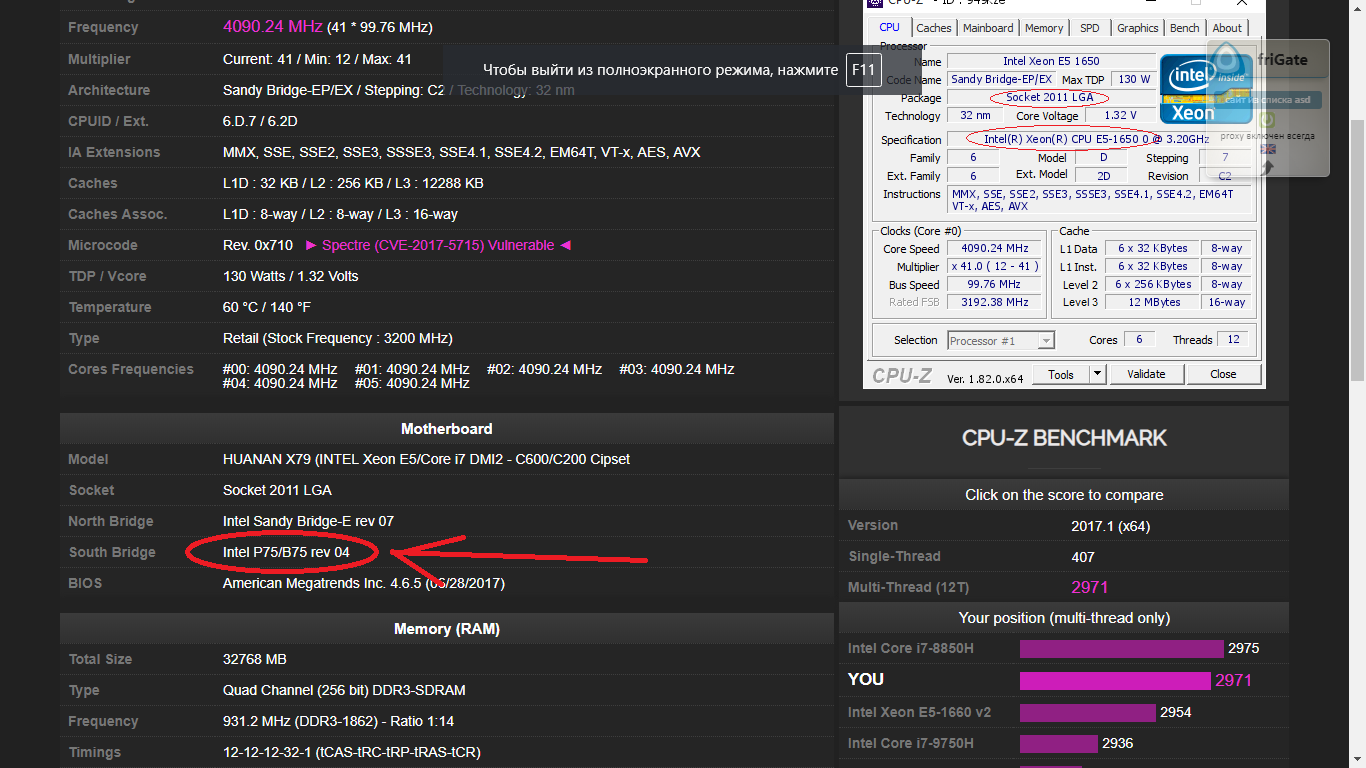Click the temperature value '60 °C / 140 °F'
This screenshot has height=768, width=1366.
tap(267, 307)
